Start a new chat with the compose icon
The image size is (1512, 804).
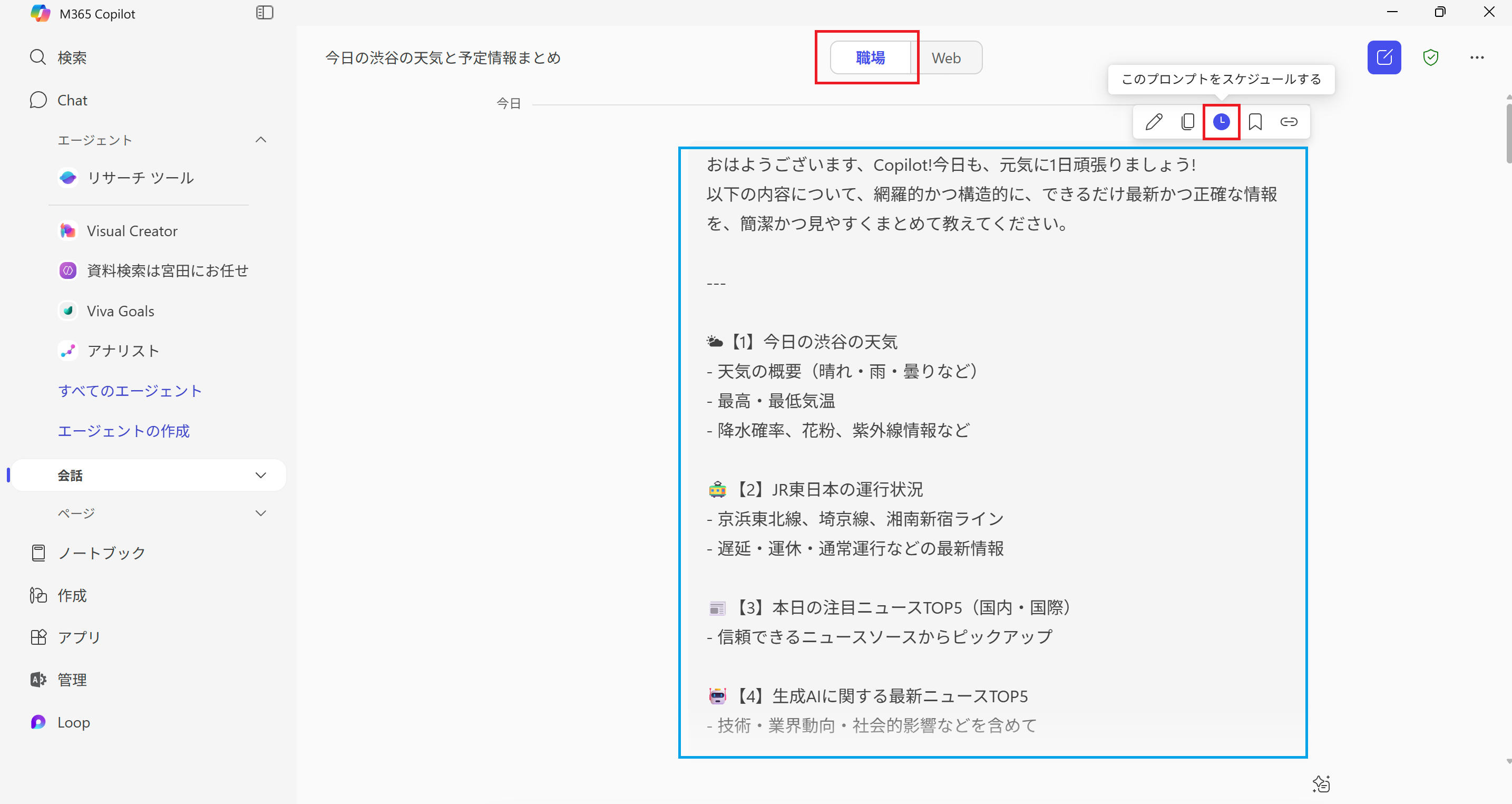point(1384,57)
